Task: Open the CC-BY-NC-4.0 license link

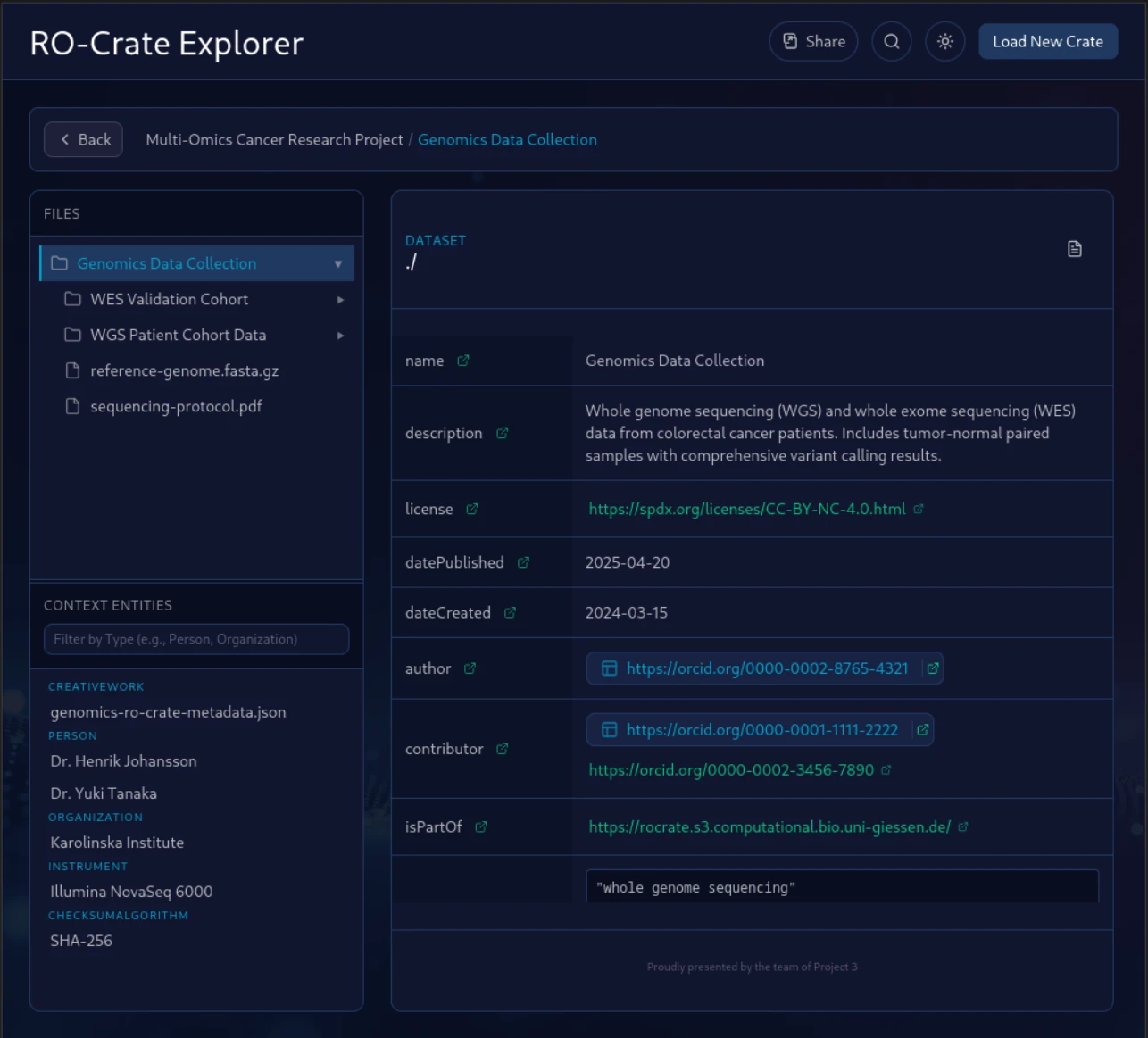Action: click(748, 509)
